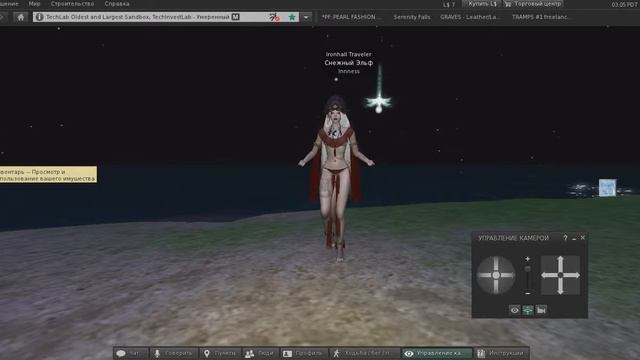The image size is (640, 360).
Task: Open the Пункты places toolbar button
Action: (220, 353)
